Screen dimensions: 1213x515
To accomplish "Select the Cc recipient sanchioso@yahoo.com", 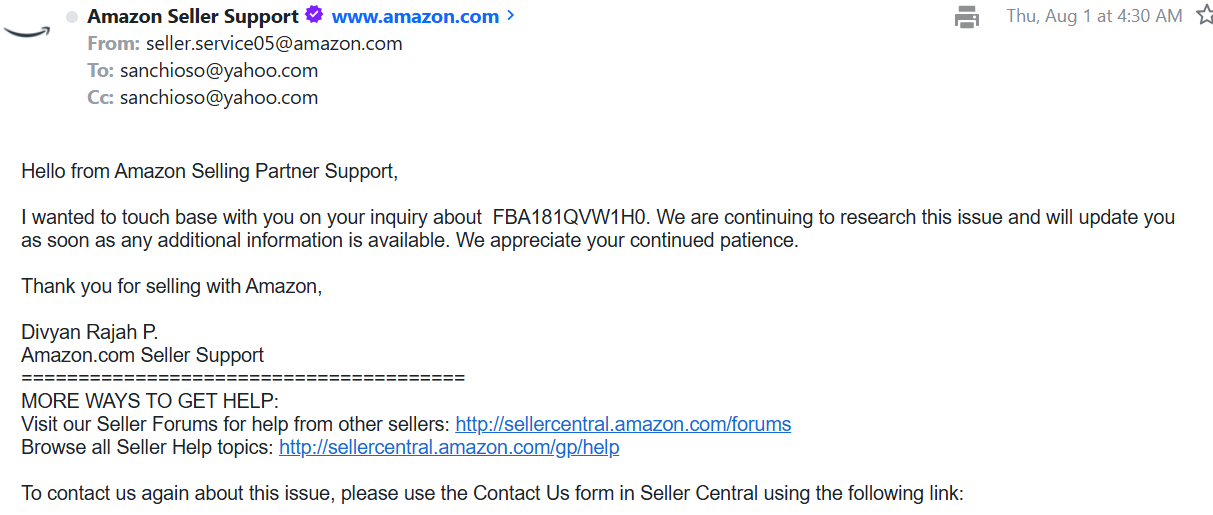I will click(219, 98).
